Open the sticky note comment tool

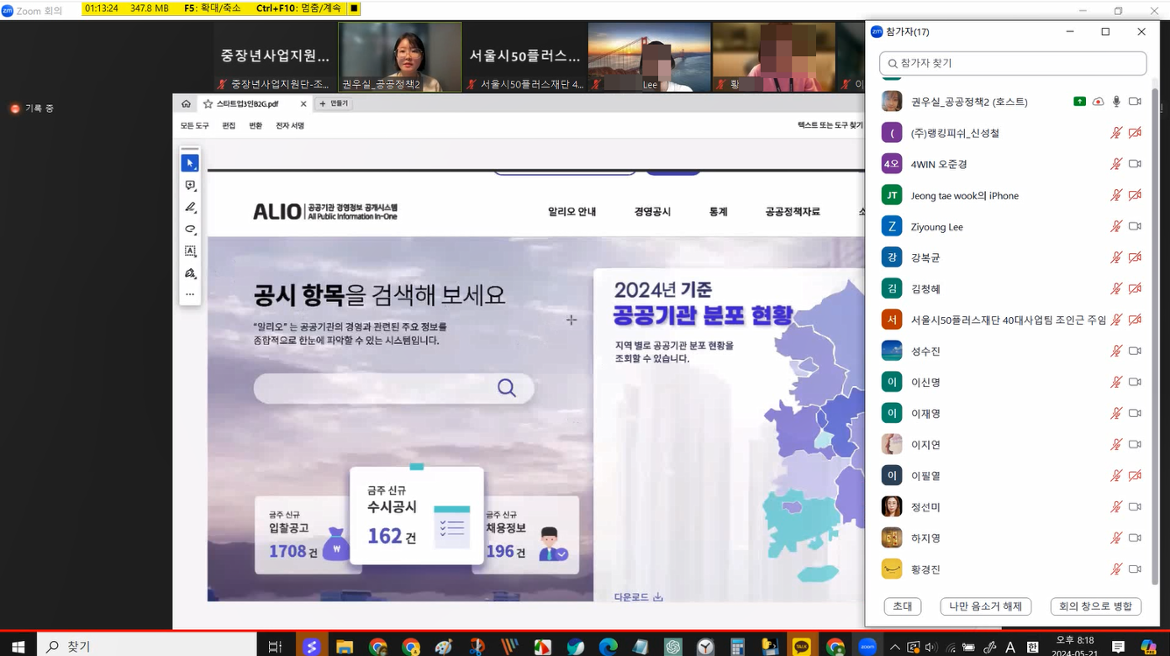click(x=190, y=185)
